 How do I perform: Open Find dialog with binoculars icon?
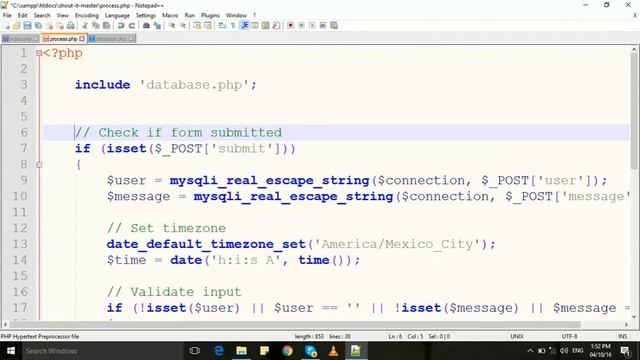[x=146, y=25]
